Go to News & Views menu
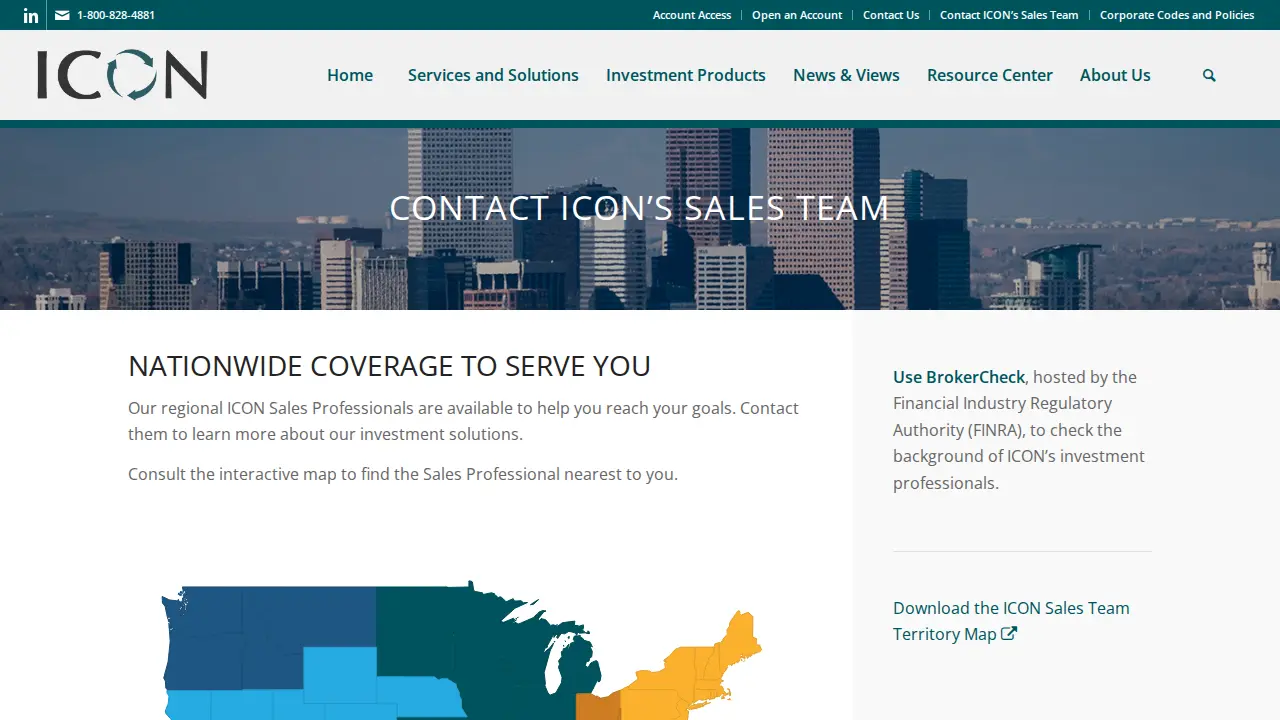Screen dimensions: 1280x720 pos(846,75)
